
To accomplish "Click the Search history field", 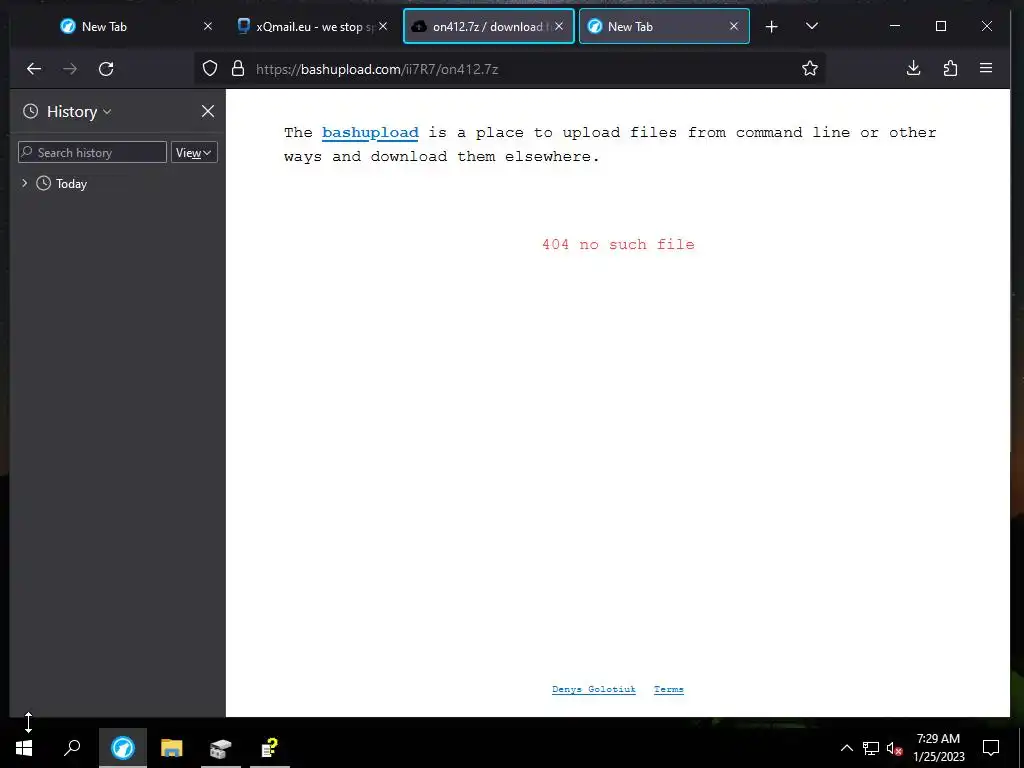I will pyautogui.click(x=93, y=152).
